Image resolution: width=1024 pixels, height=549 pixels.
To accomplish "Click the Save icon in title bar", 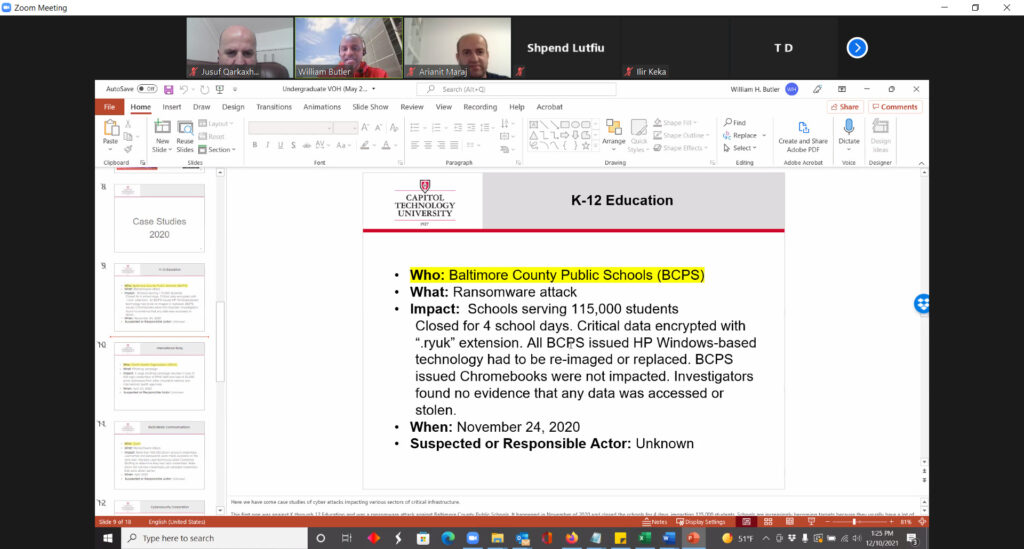I will click(168, 89).
